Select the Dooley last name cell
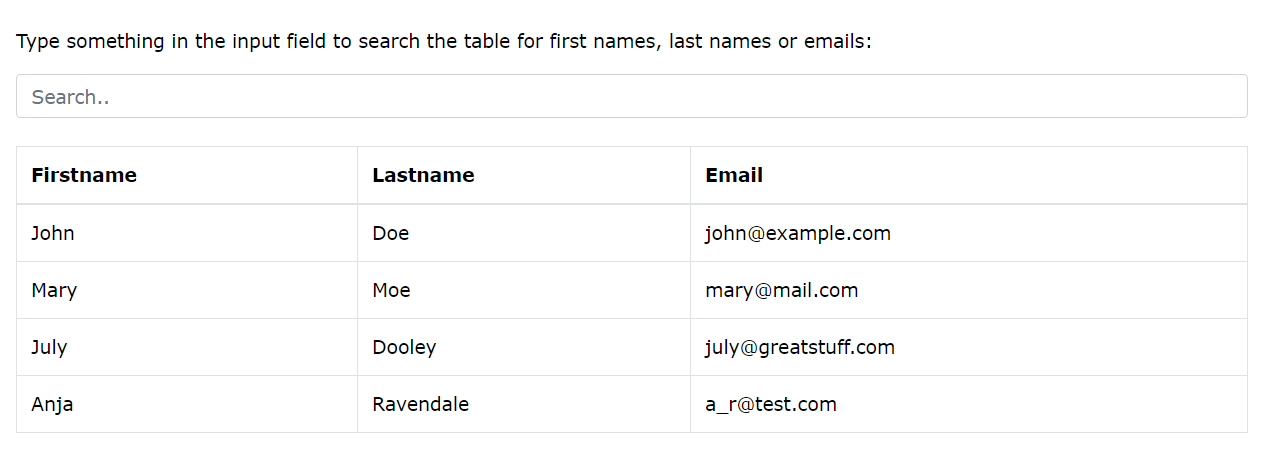 click(x=404, y=348)
